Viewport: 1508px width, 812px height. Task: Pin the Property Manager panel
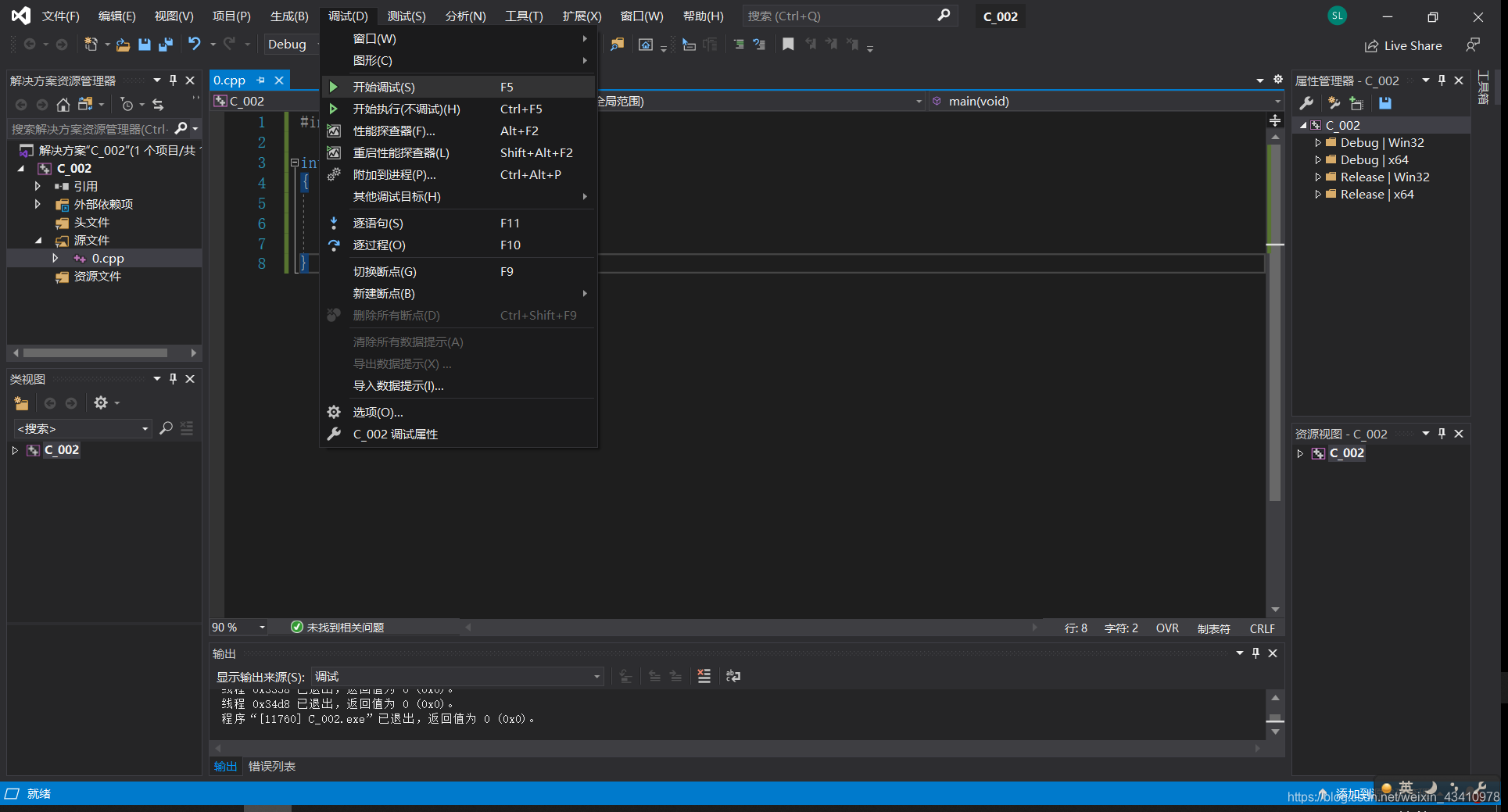pyautogui.click(x=1442, y=80)
